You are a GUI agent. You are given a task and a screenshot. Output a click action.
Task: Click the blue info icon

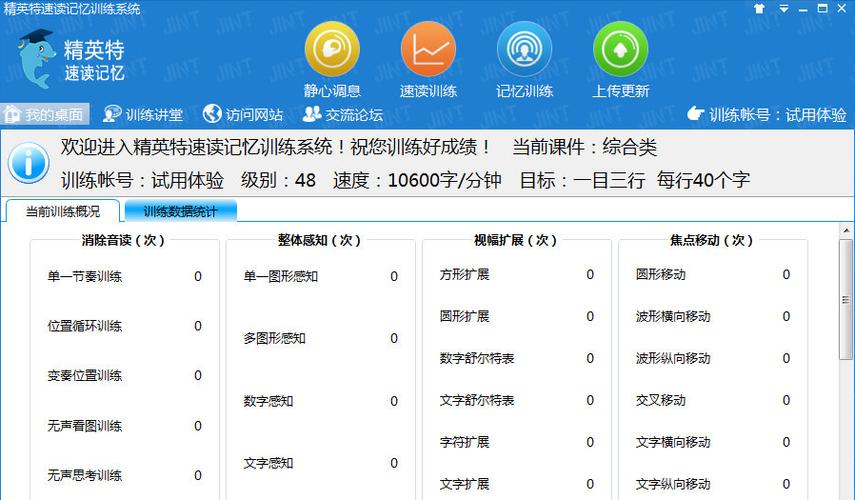click(x=28, y=162)
